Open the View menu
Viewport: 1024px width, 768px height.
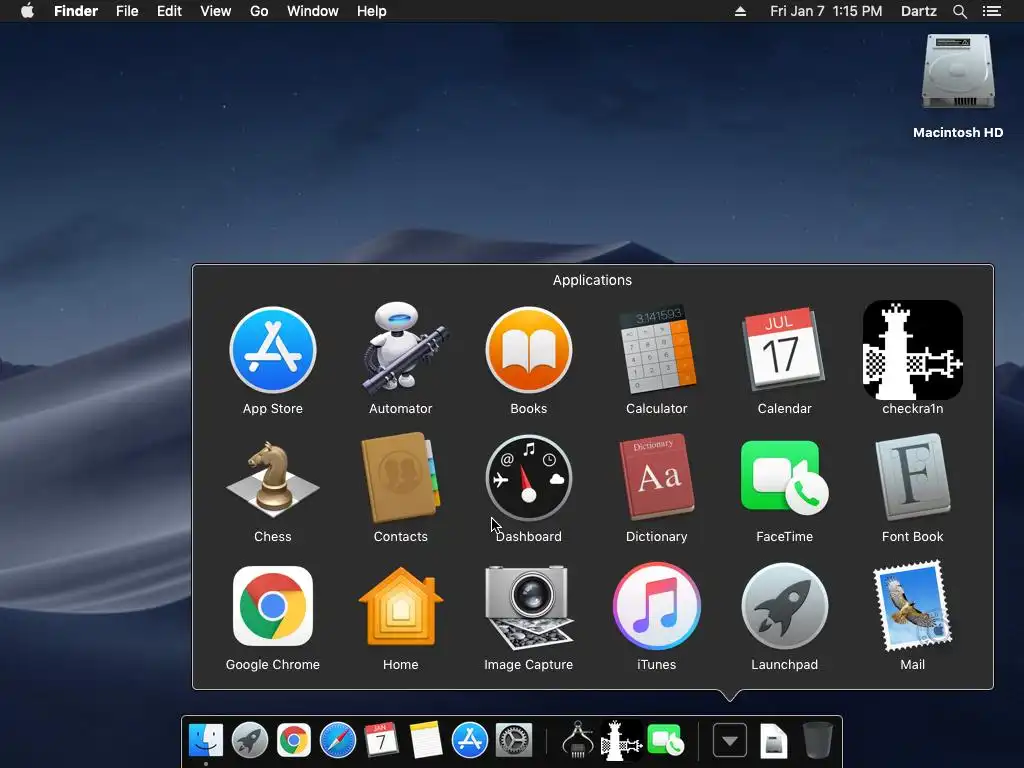(x=216, y=11)
